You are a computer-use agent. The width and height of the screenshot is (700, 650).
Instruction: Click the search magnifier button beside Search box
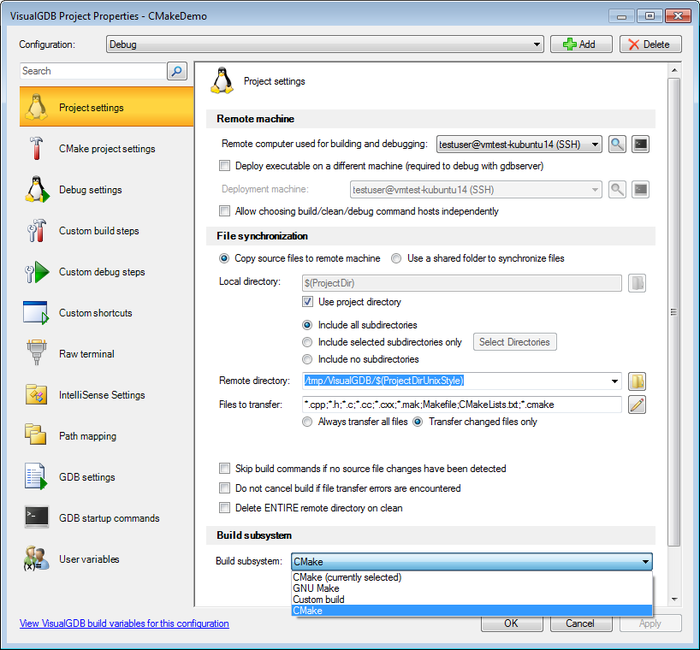(177, 71)
